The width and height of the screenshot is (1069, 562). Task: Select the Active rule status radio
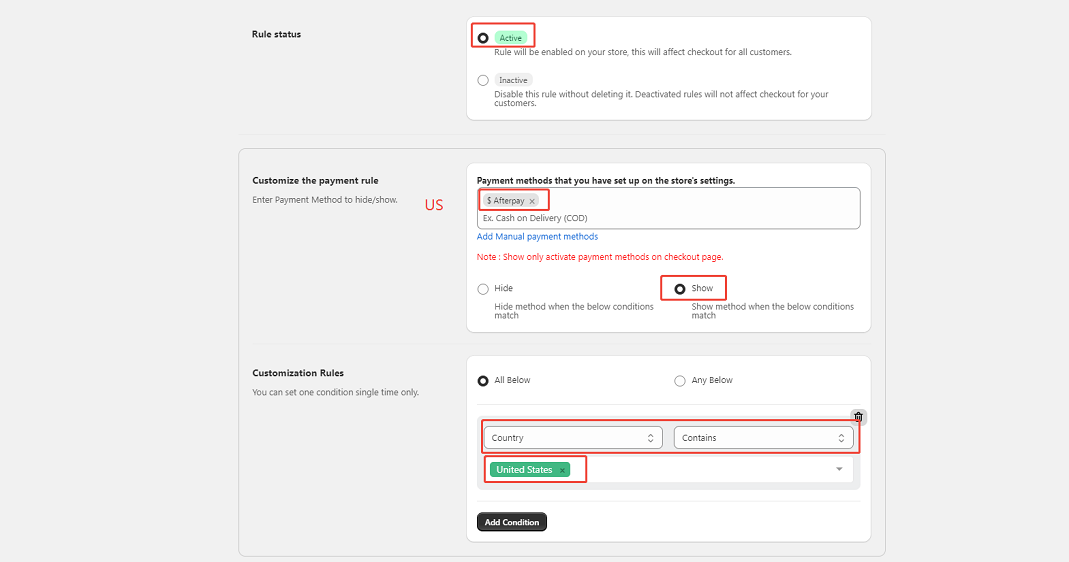click(483, 38)
